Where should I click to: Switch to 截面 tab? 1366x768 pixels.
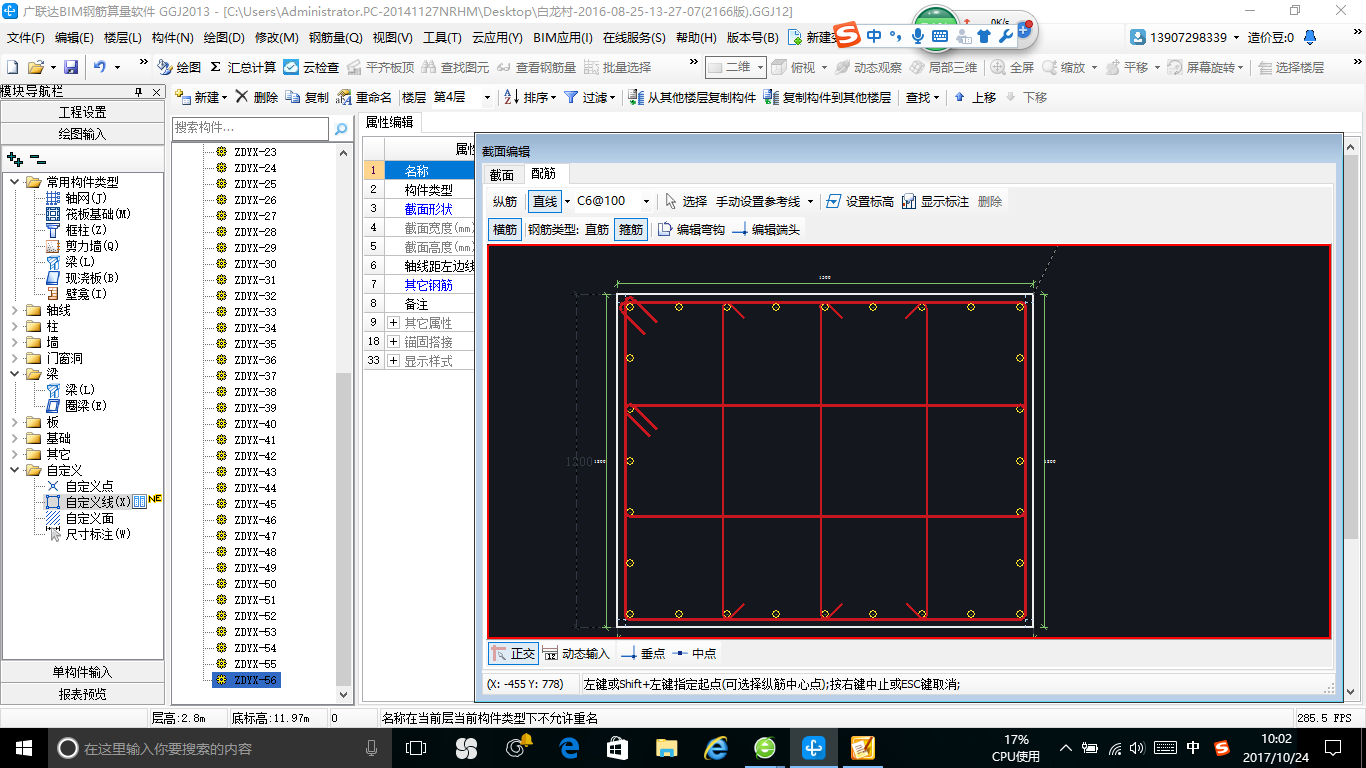click(x=502, y=174)
